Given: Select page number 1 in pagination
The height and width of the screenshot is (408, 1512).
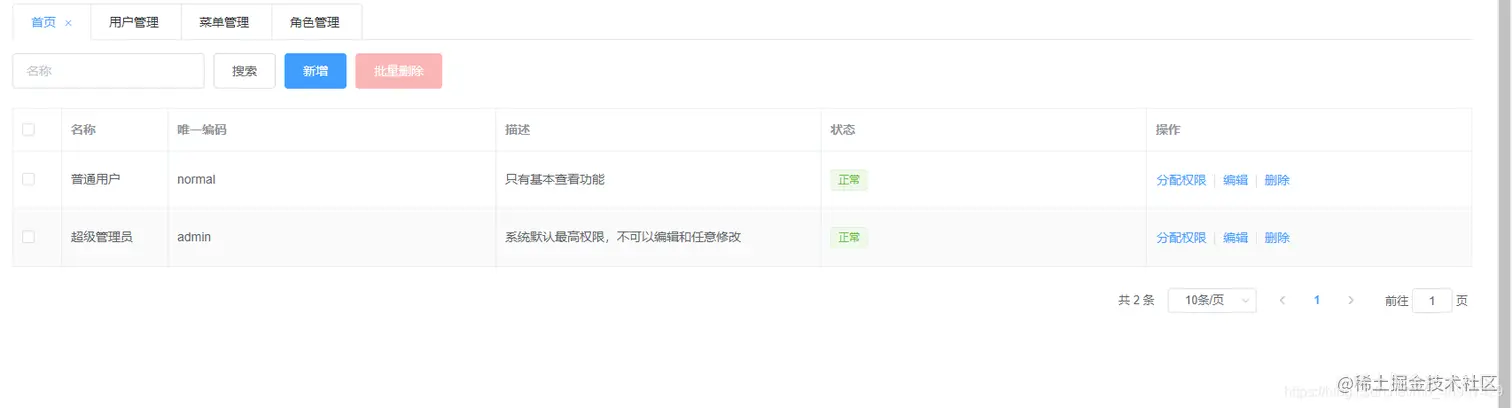Looking at the screenshot, I should 1317,300.
